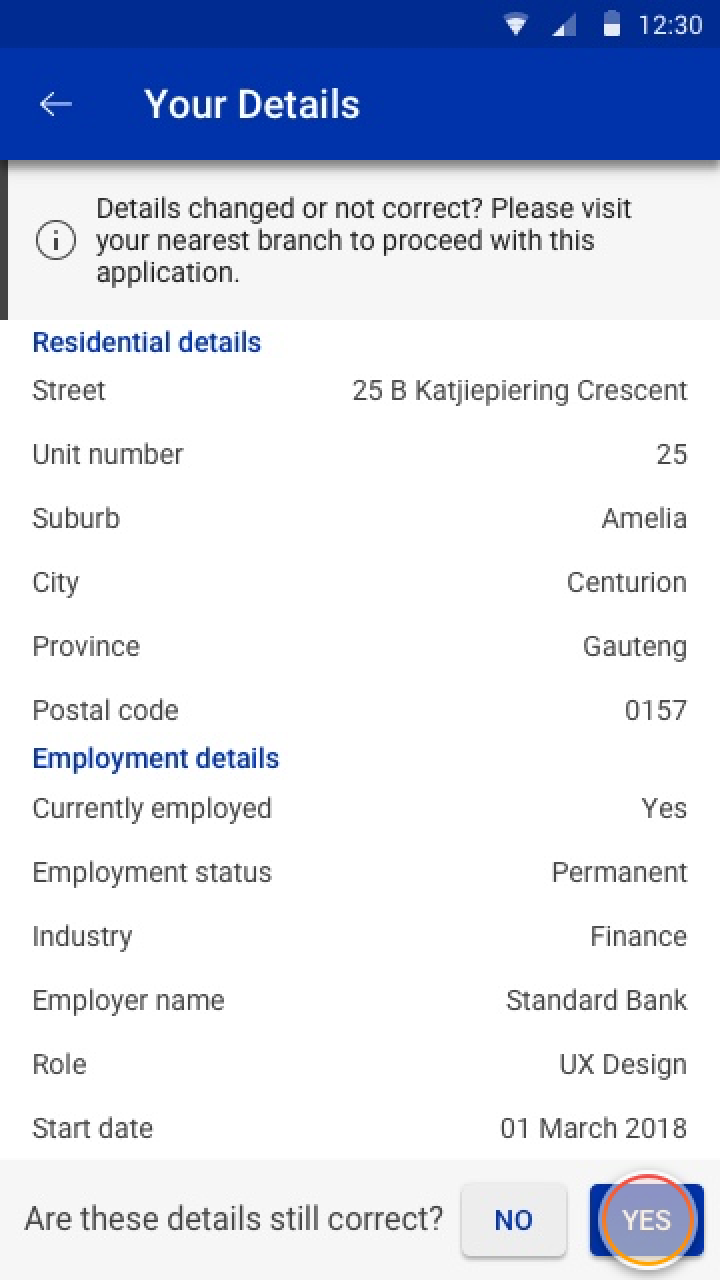The width and height of the screenshot is (720, 1280).
Task: Click the Province value Gauteng
Action: click(635, 646)
